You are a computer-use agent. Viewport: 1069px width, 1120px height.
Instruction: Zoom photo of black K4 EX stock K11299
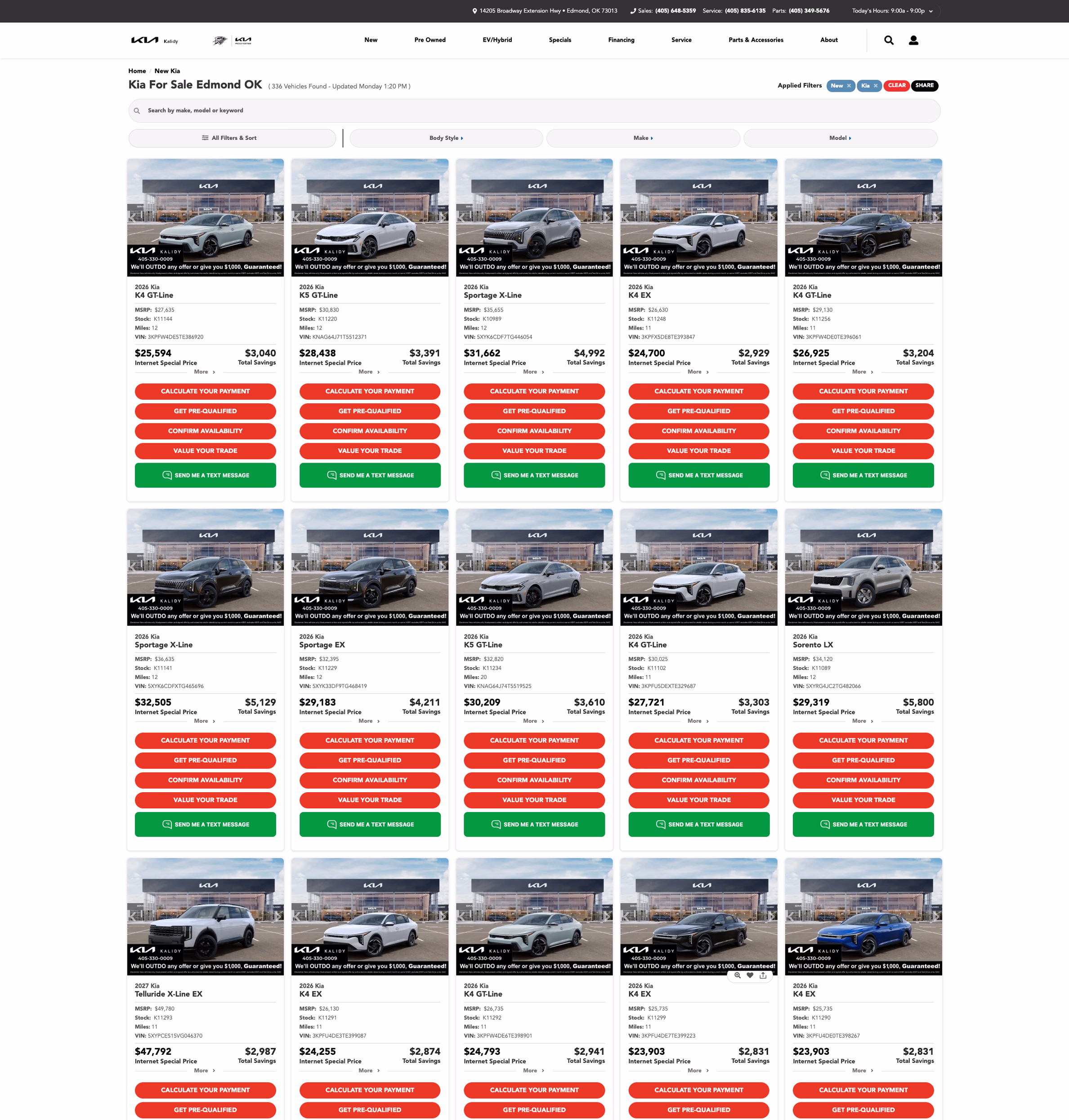click(x=738, y=975)
